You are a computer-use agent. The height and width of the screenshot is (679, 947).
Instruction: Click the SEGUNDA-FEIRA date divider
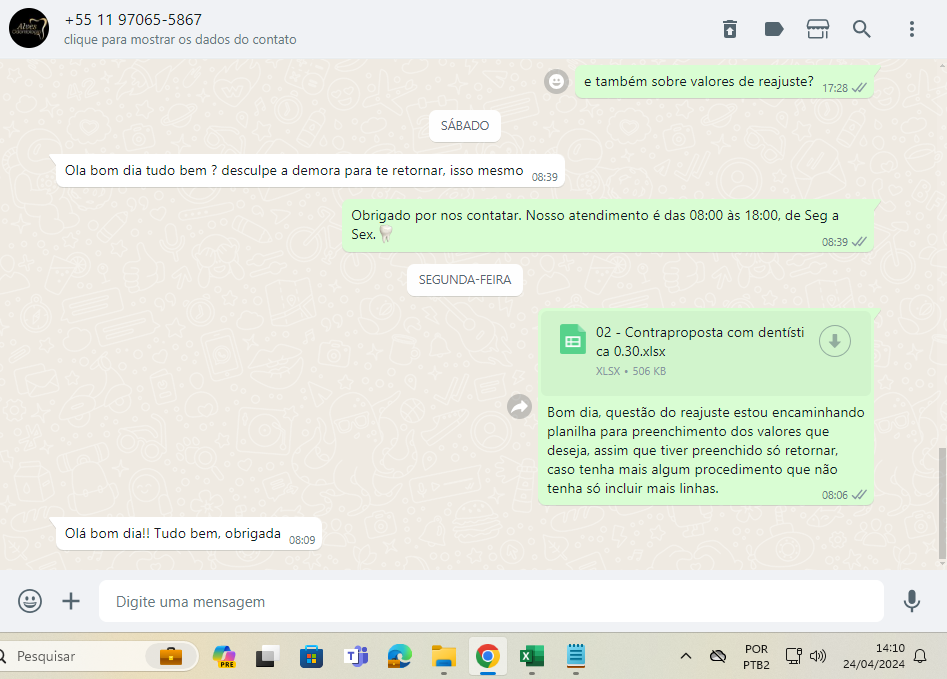click(464, 280)
